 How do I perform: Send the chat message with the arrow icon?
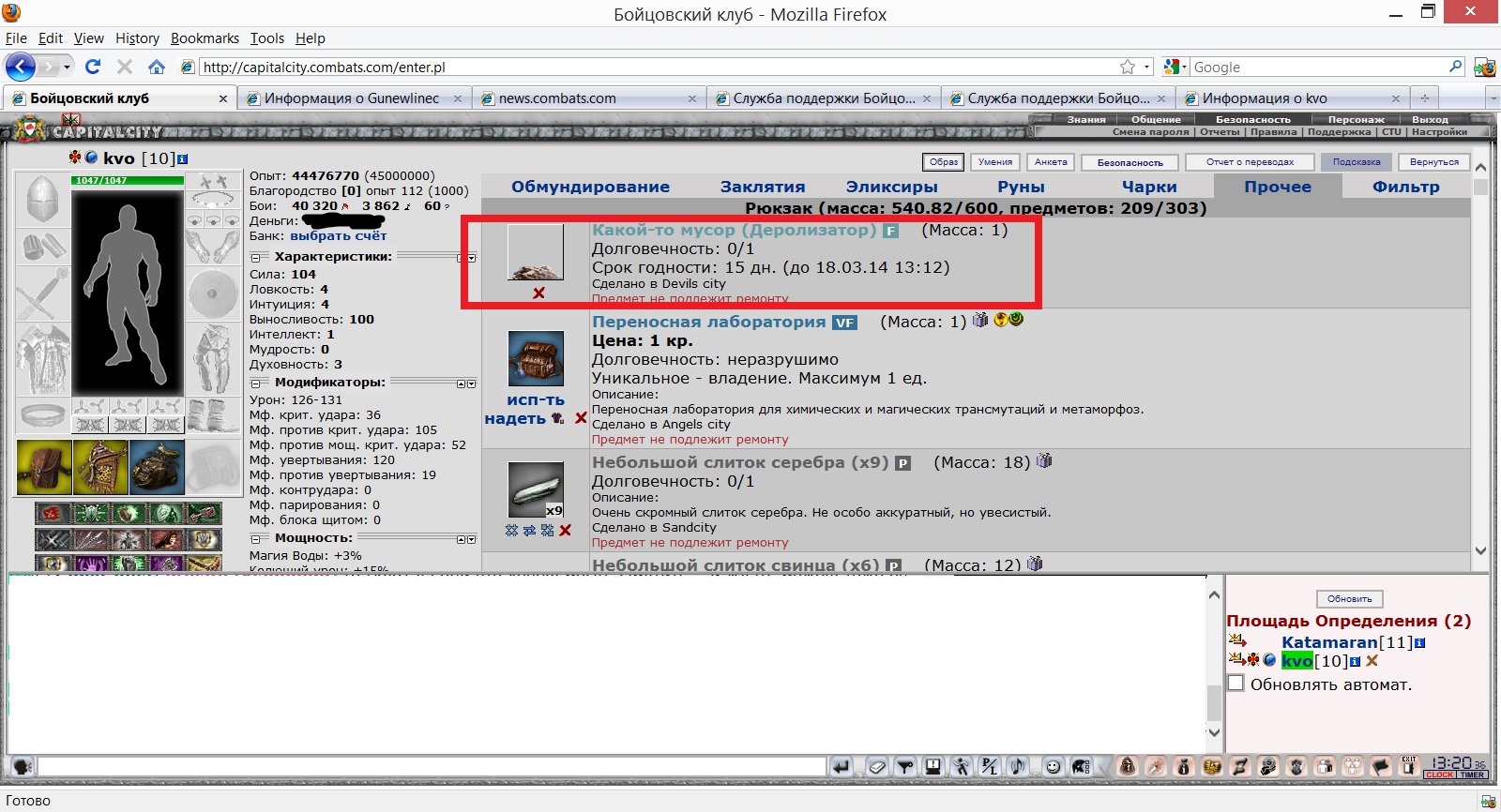point(841,767)
